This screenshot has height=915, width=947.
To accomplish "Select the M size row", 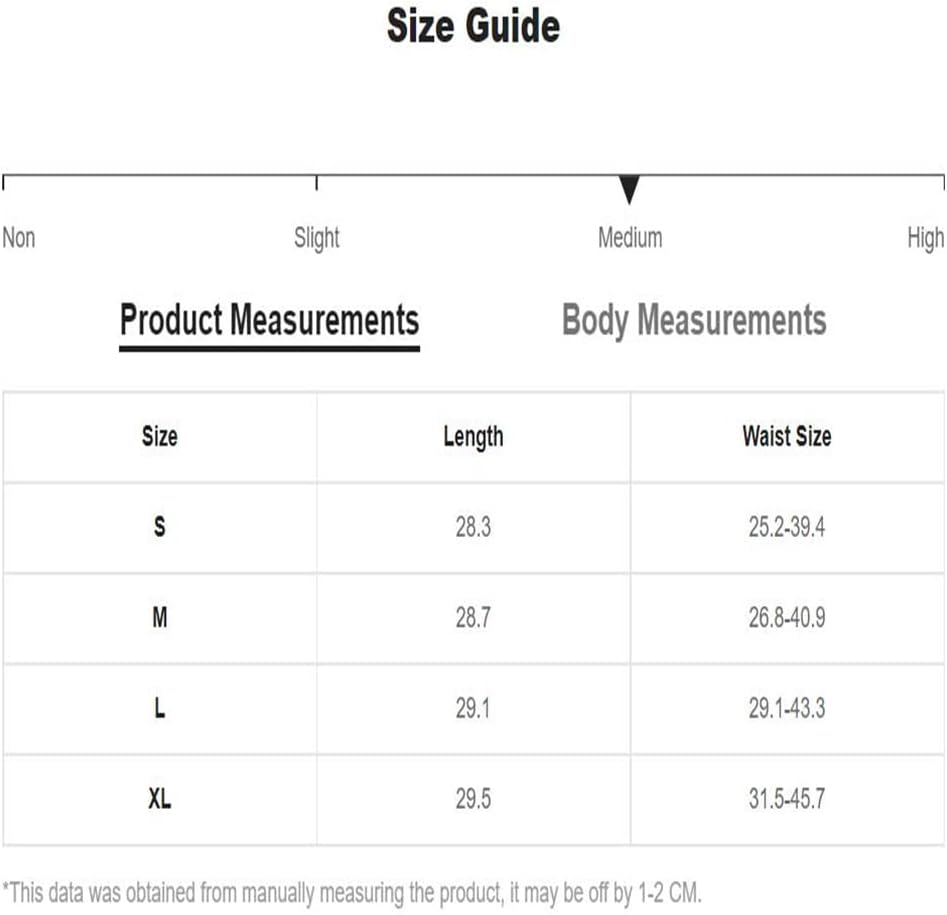I will [x=474, y=618].
